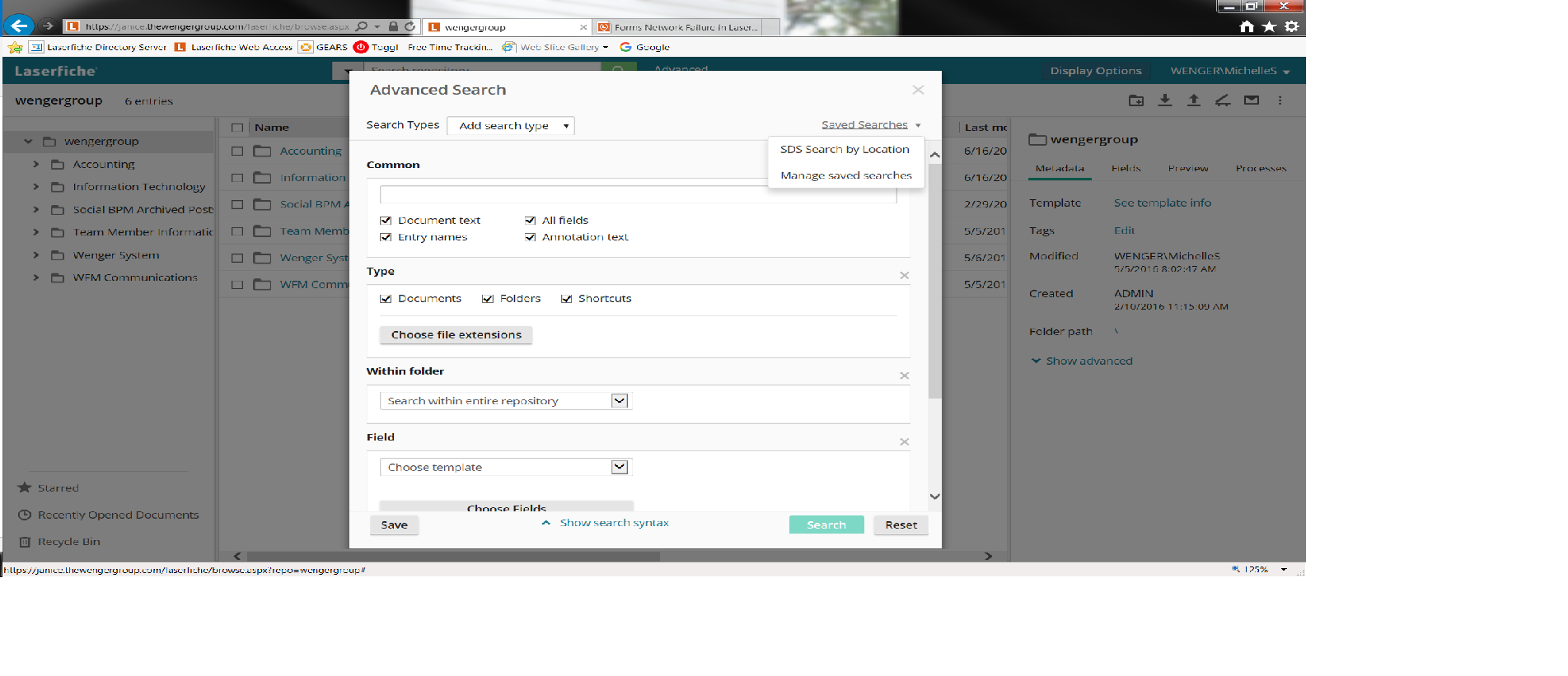The height and width of the screenshot is (676, 1568).
Task: Click the address bar magnifier search icon
Action: click(362, 26)
